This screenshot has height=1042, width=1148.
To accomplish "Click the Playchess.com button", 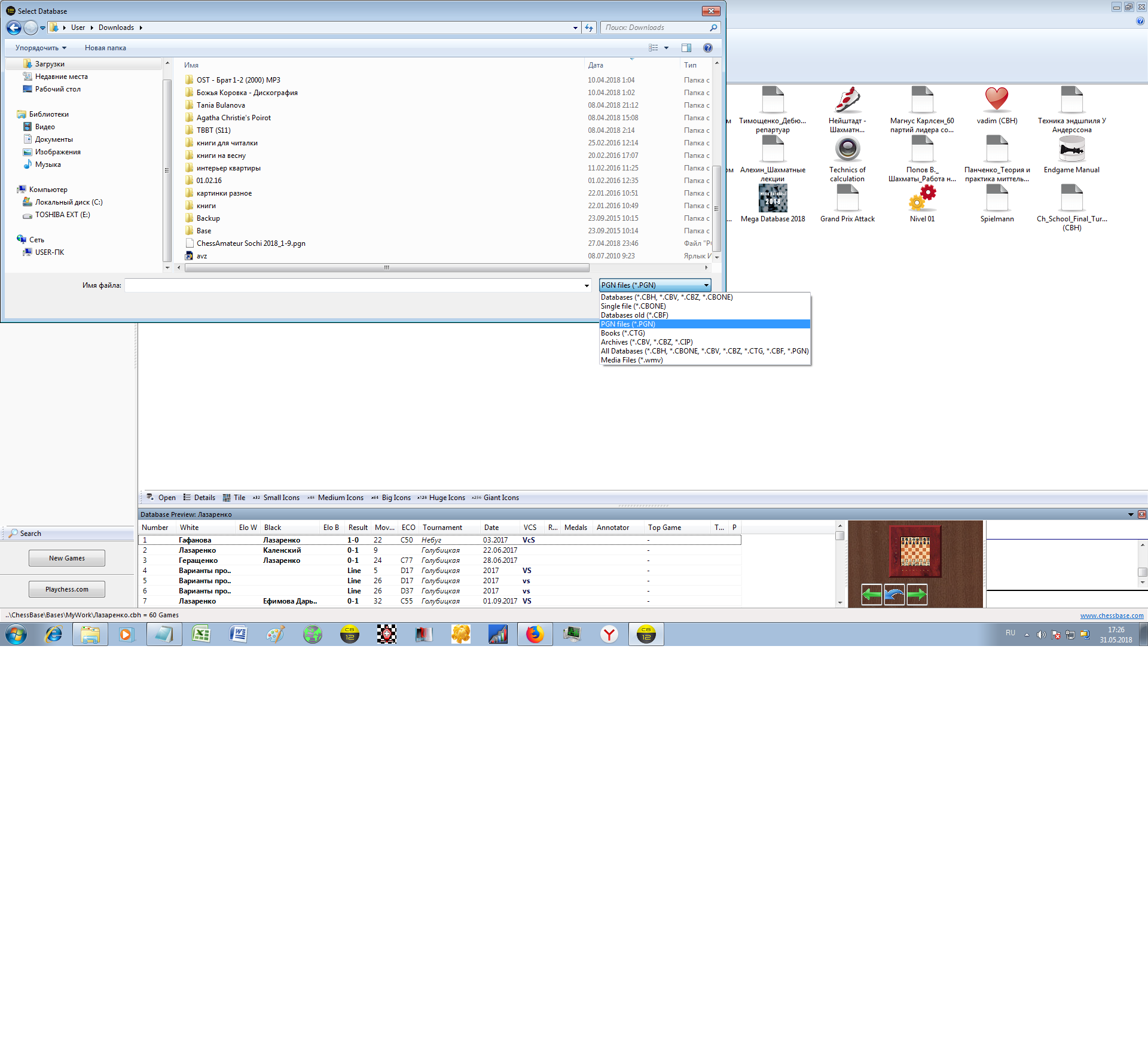I will coord(67,589).
